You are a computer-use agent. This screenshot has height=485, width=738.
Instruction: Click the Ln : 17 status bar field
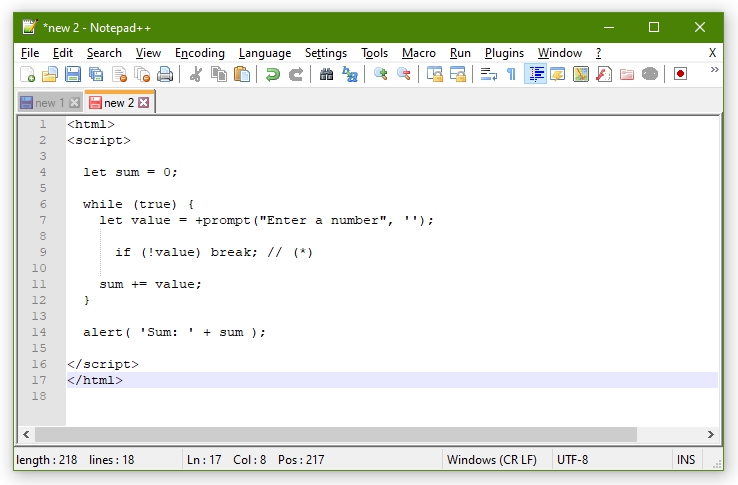click(x=204, y=460)
